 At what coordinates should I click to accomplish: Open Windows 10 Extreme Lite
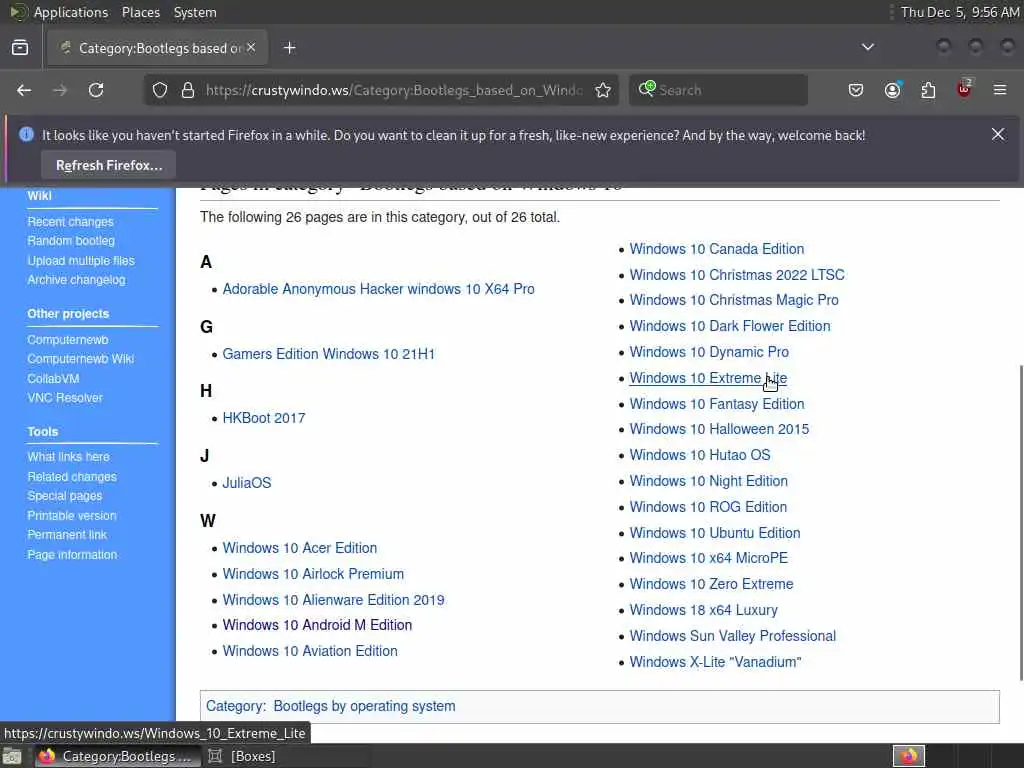tap(709, 378)
